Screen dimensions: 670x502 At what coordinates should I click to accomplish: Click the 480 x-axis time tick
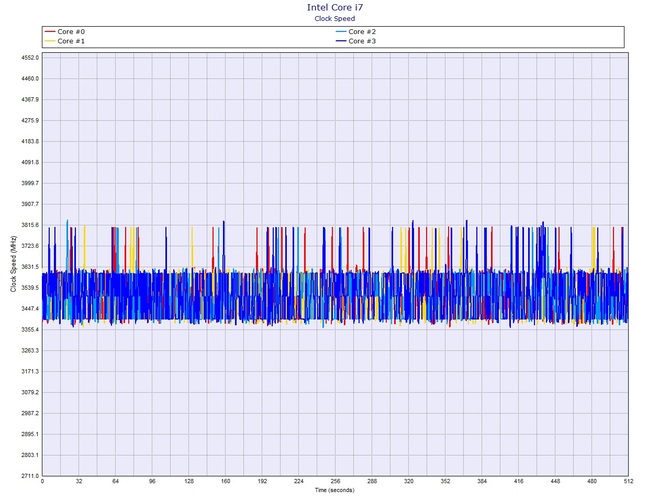(592, 481)
